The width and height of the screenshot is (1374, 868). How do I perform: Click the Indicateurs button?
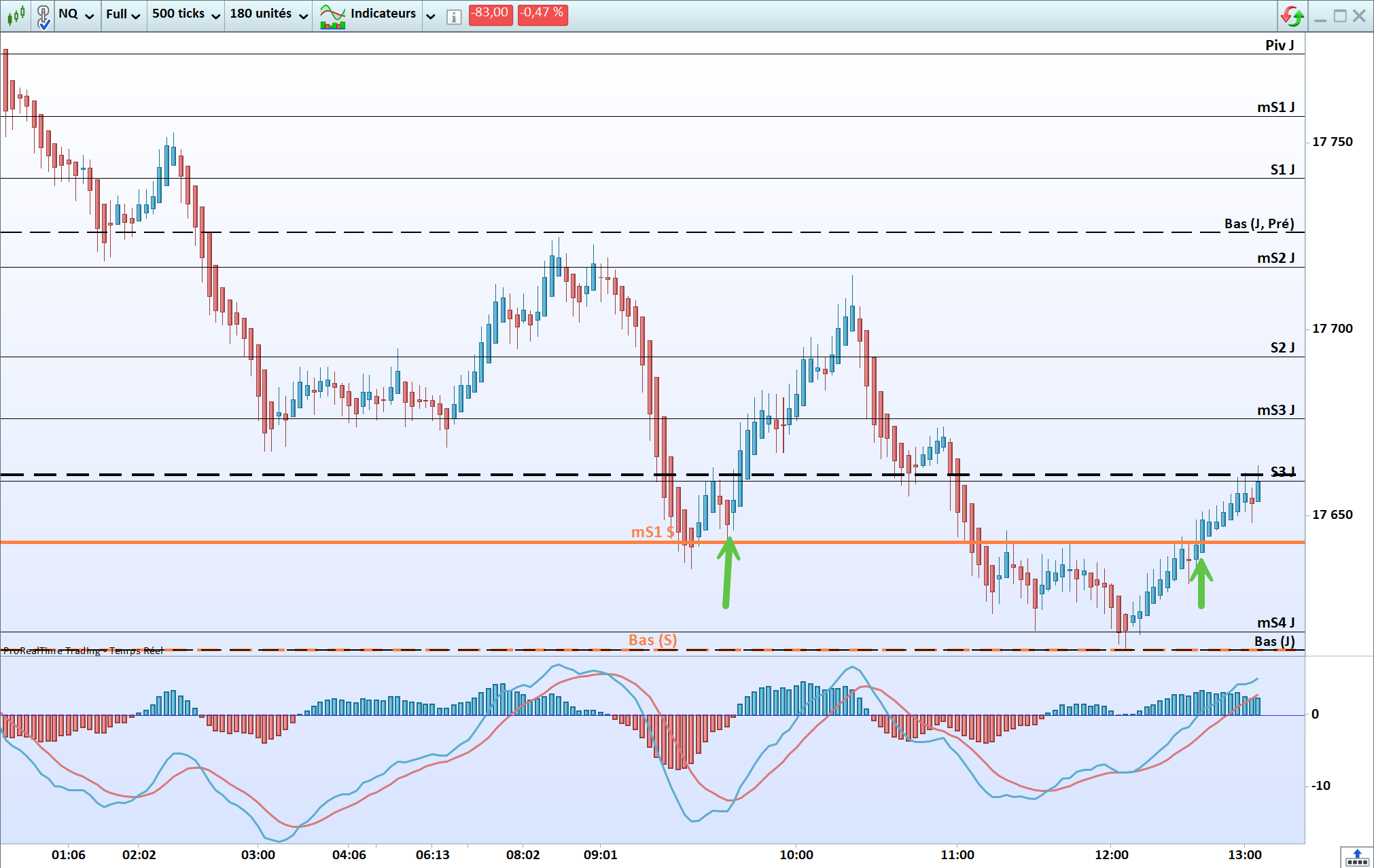(x=383, y=14)
